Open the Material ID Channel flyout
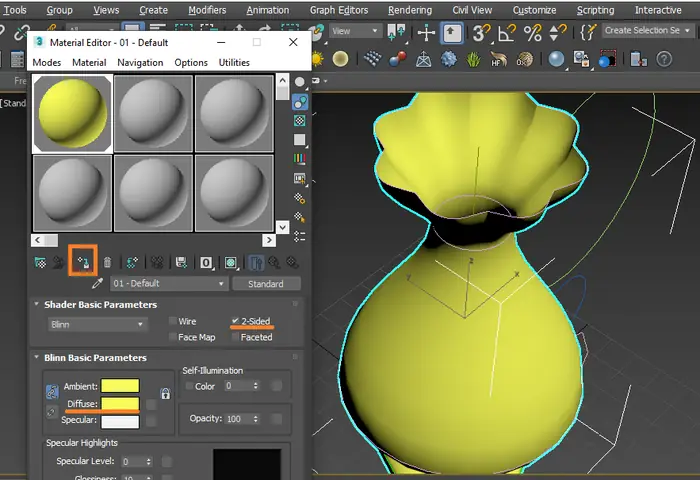The height and width of the screenshot is (480, 700). point(206,263)
